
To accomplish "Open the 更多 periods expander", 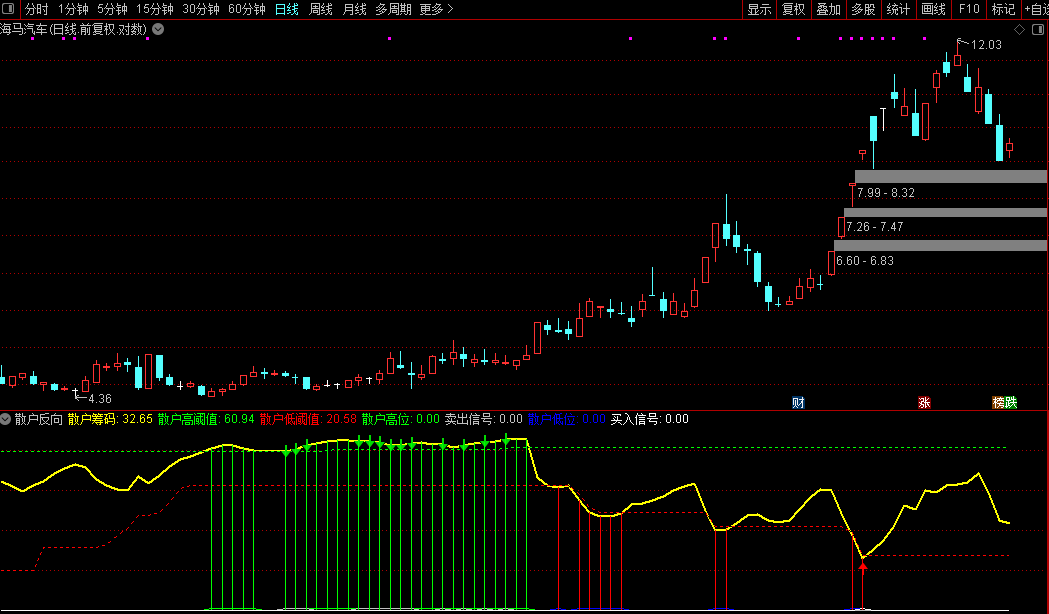I will pos(436,9).
